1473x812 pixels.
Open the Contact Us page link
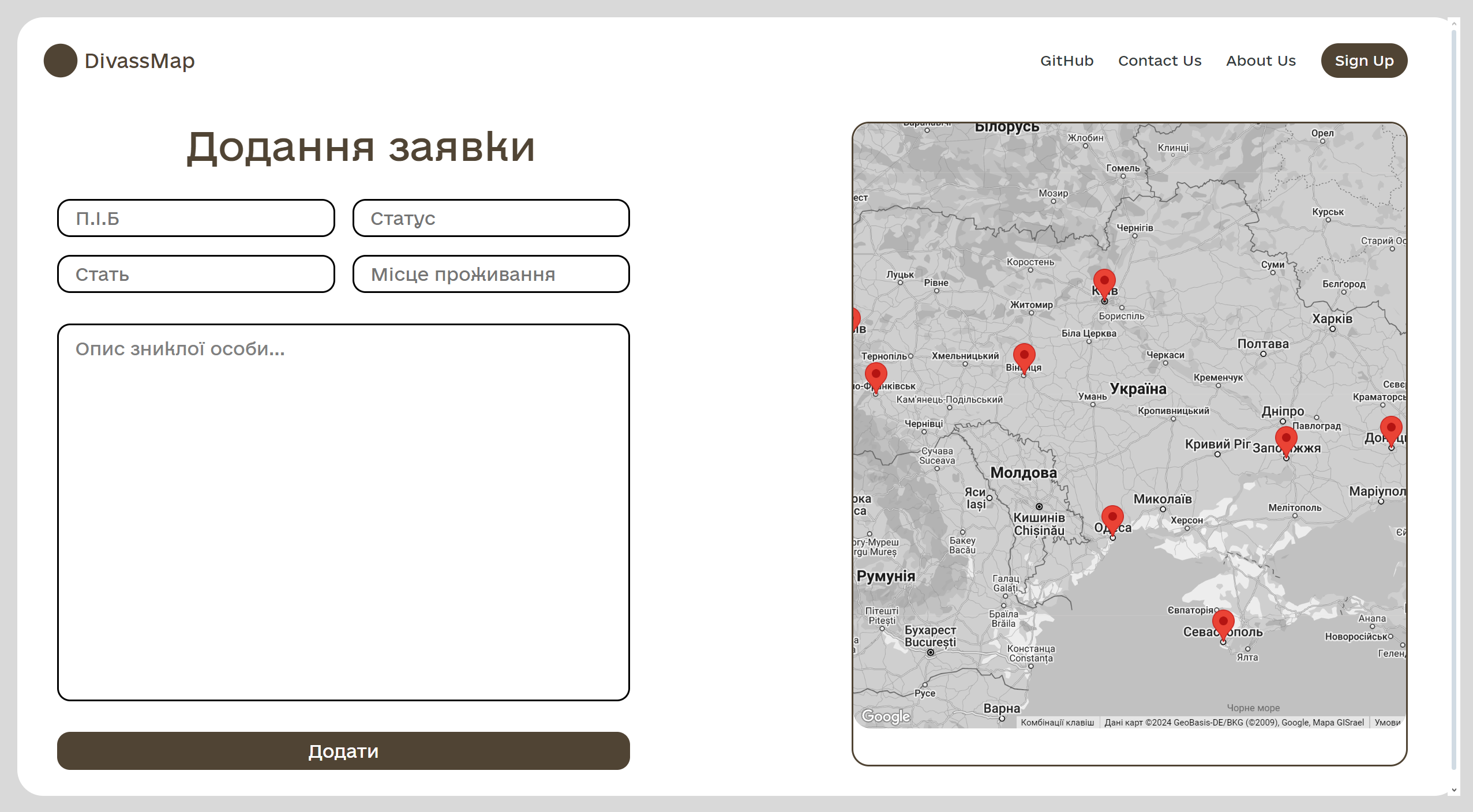click(1159, 61)
